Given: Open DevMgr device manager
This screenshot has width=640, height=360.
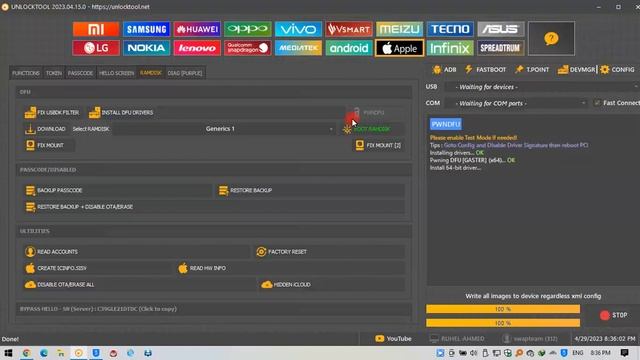Looking at the screenshot, I should [x=576, y=70].
